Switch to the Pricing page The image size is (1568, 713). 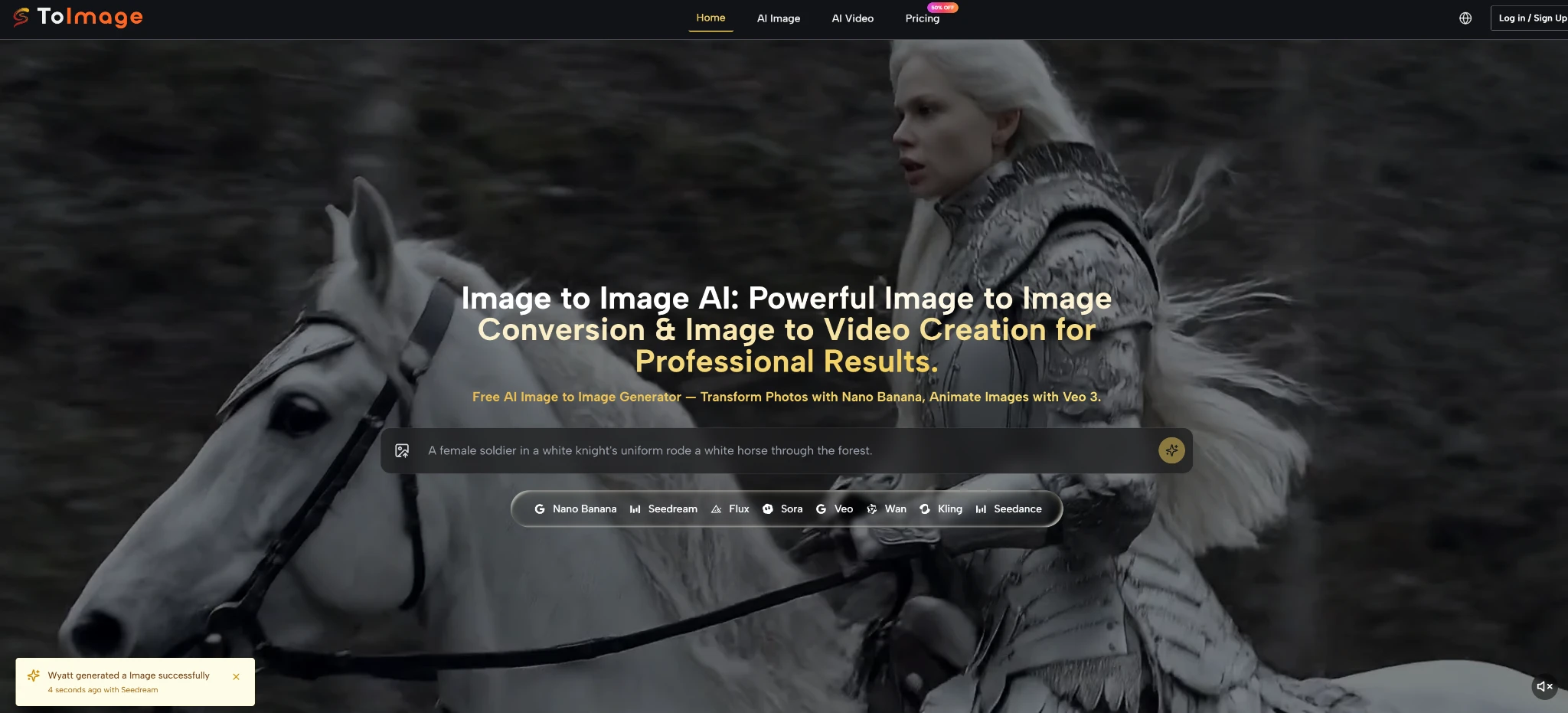pyautogui.click(x=923, y=18)
